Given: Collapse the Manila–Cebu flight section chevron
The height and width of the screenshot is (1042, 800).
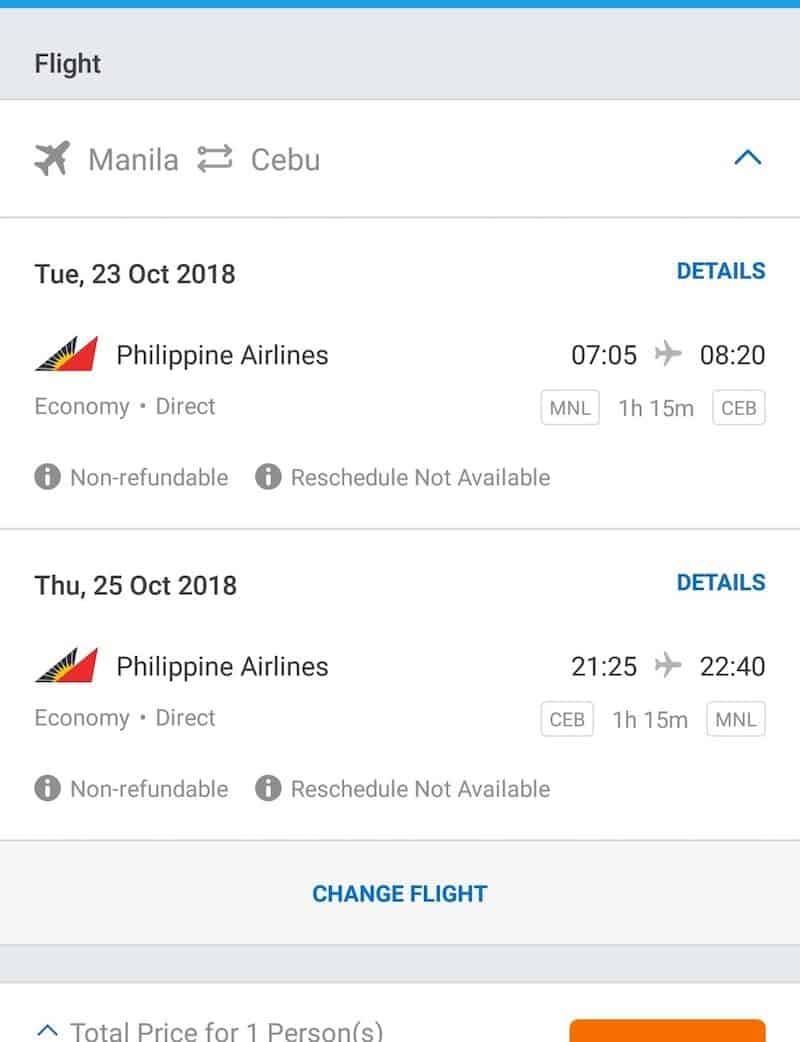Looking at the screenshot, I should (x=747, y=158).
